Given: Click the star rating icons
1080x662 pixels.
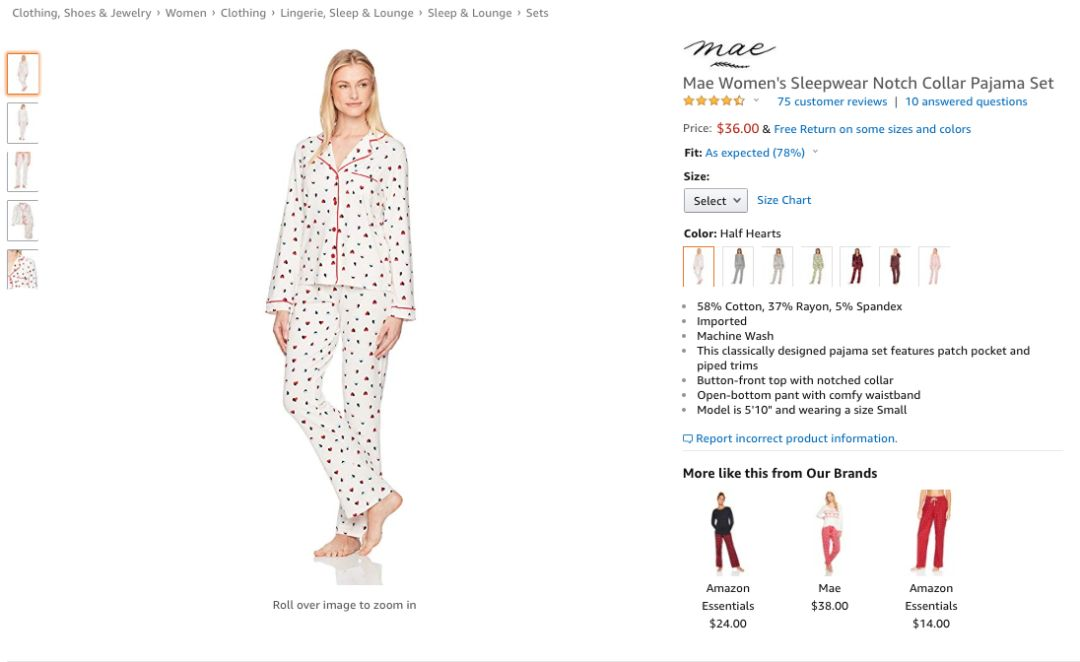Looking at the screenshot, I should (x=714, y=101).
